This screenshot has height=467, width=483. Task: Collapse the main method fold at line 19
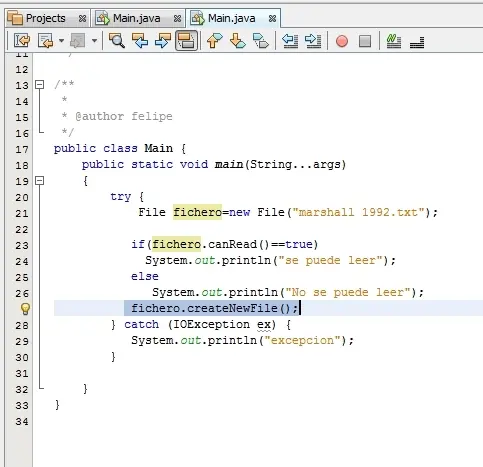(x=40, y=181)
